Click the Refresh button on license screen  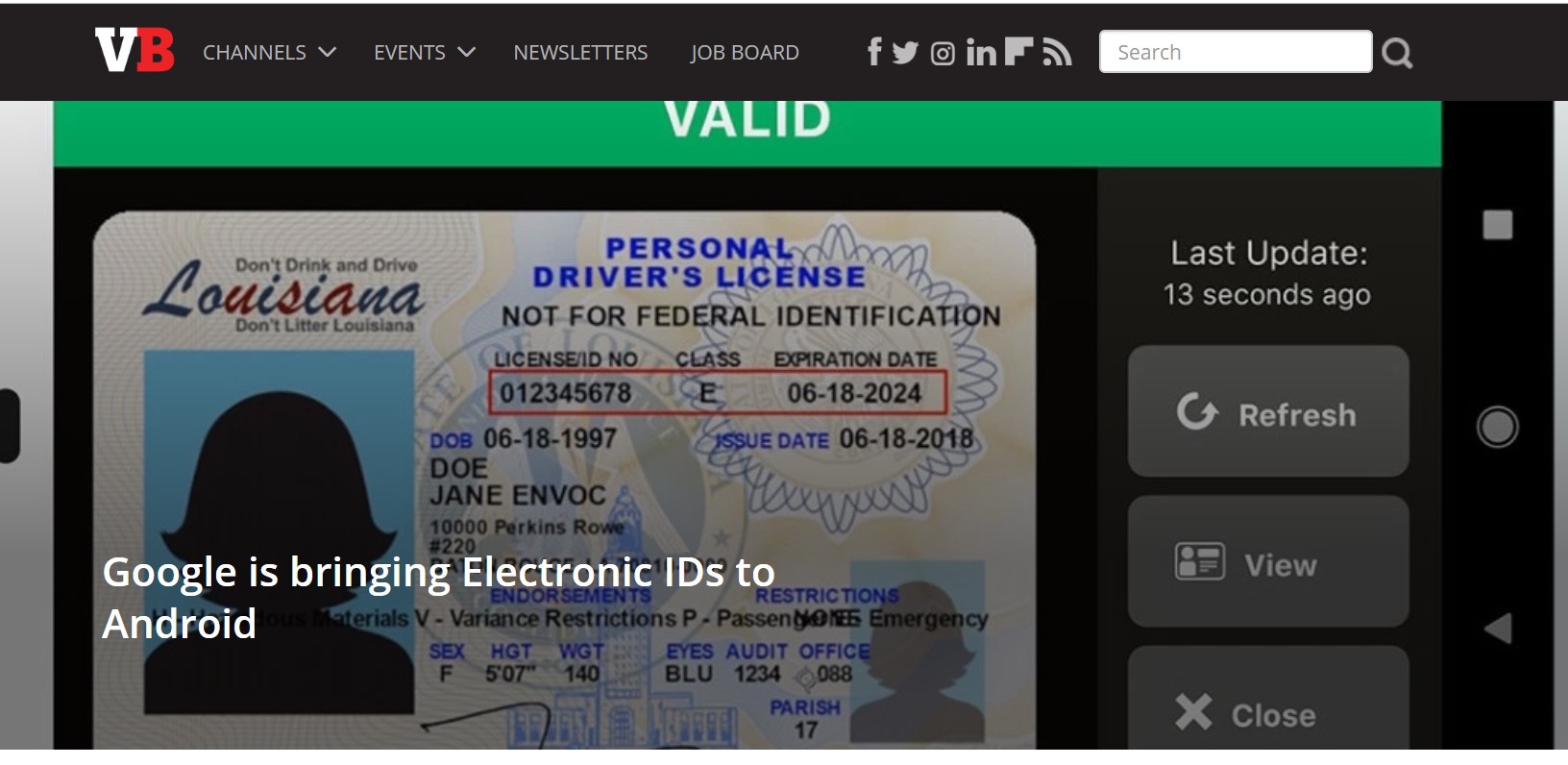click(x=1268, y=411)
